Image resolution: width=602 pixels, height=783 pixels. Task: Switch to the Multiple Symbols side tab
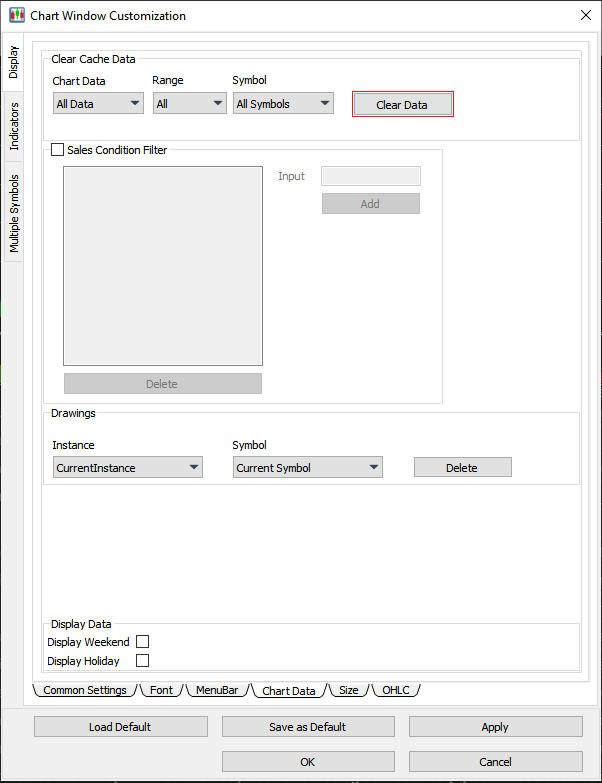pyautogui.click(x=14, y=212)
